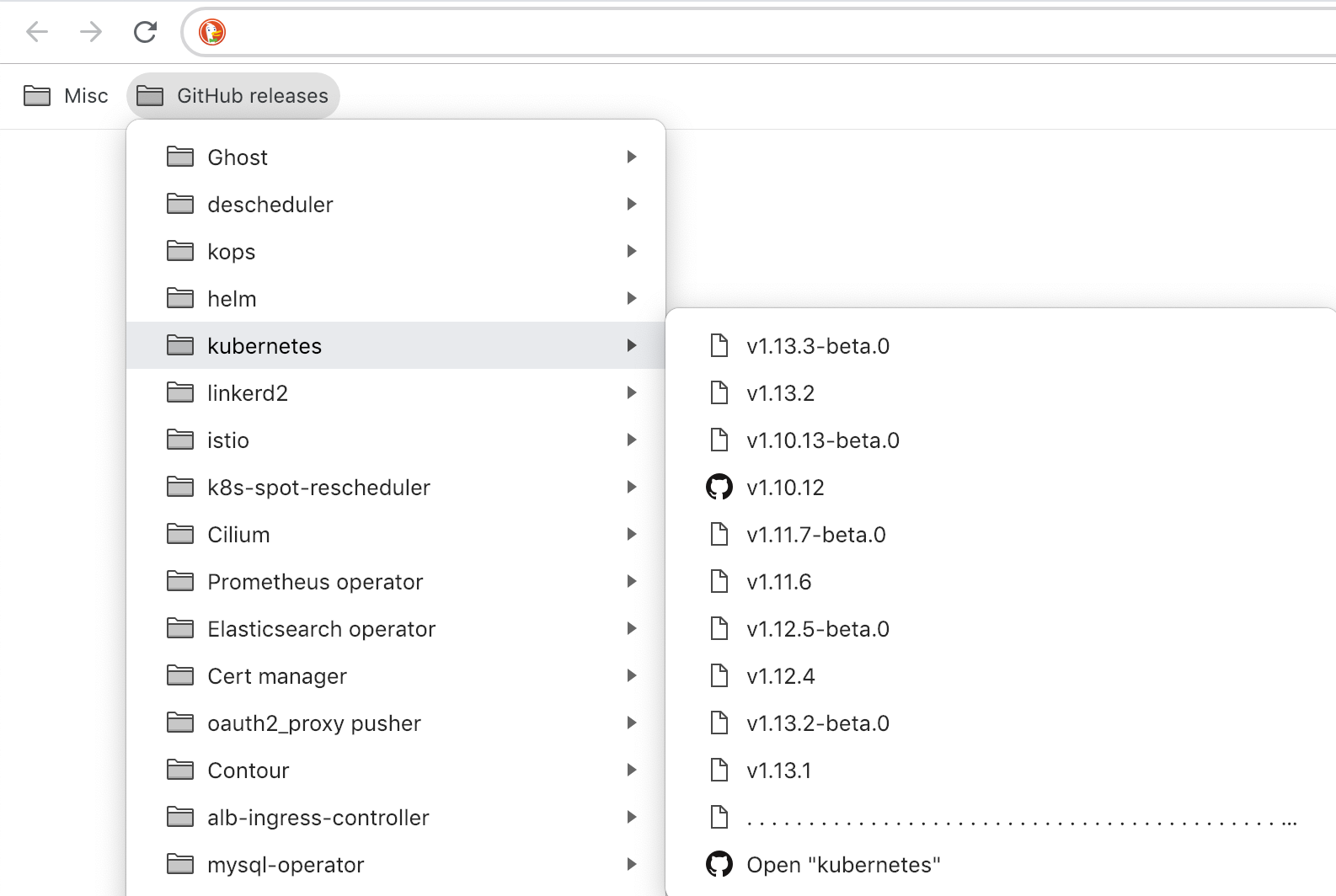The image size is (1336, 896).
Task: Select the v1.12.4 bookmark text
Action: click(780, 676)
